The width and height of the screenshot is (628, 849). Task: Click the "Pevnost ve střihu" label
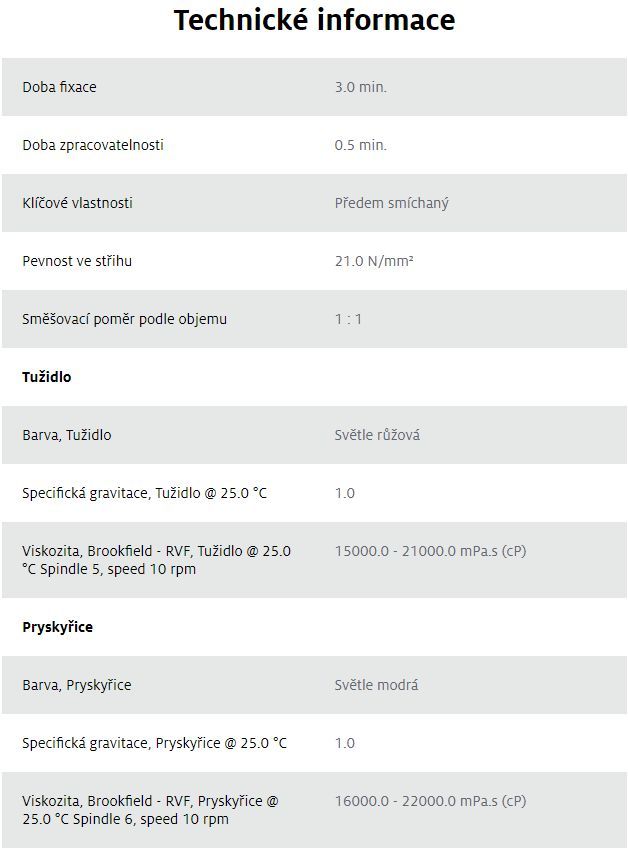(x=77, y=261)
